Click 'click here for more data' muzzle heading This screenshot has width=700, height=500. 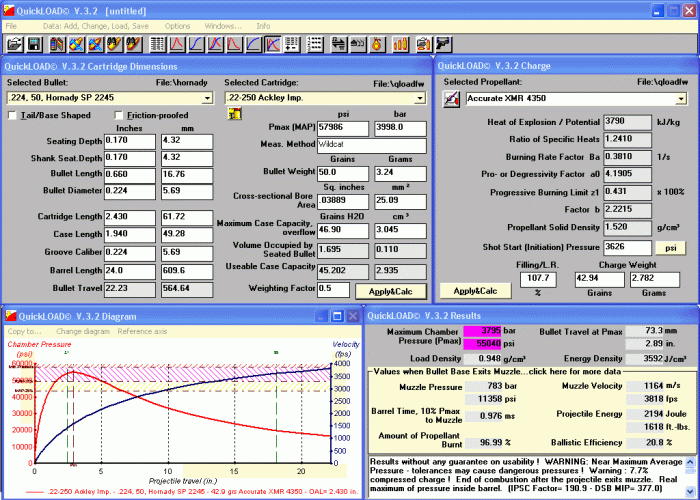(x=497, y=371)
